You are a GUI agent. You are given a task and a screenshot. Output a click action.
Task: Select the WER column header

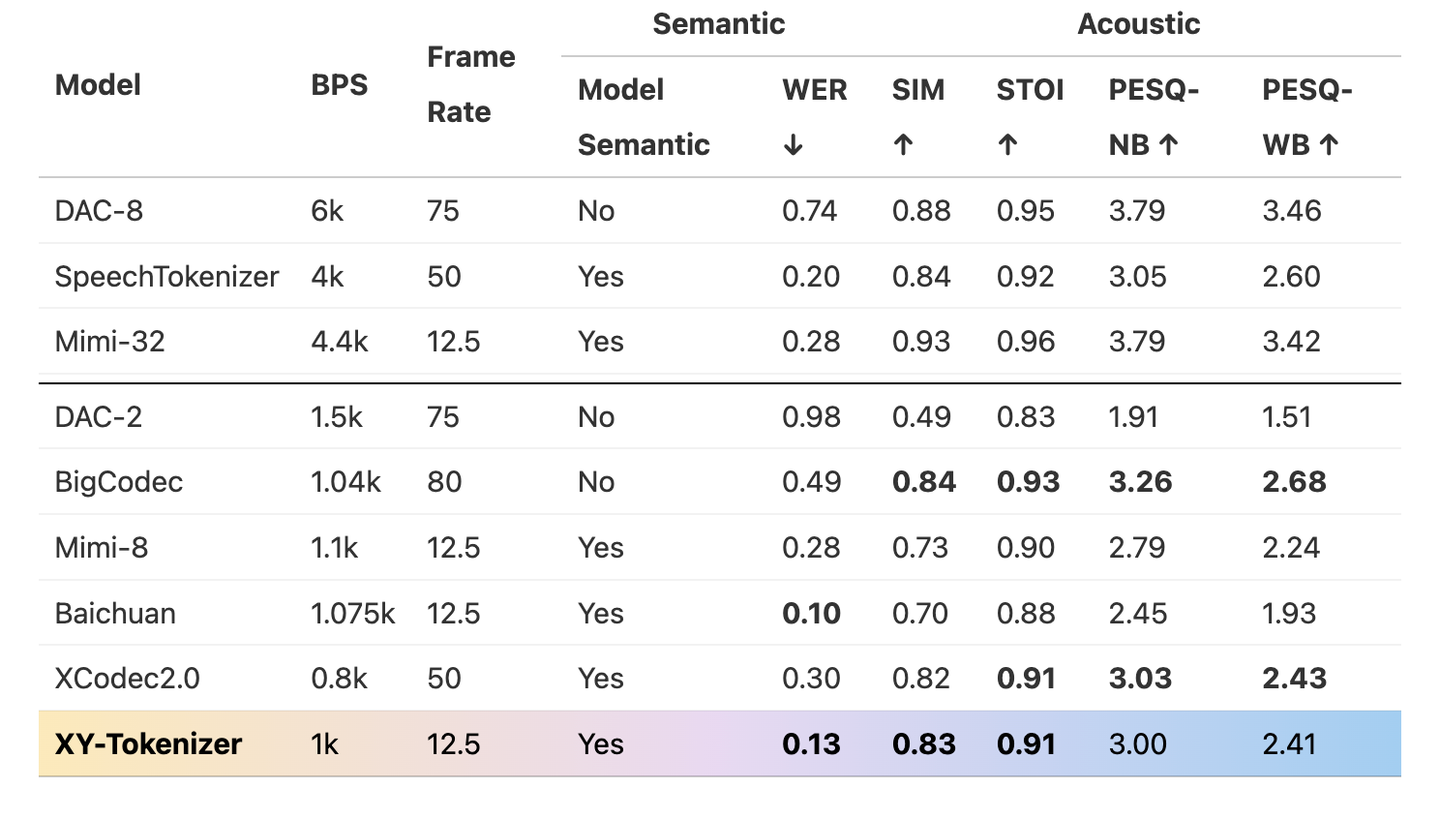point(815,118)
